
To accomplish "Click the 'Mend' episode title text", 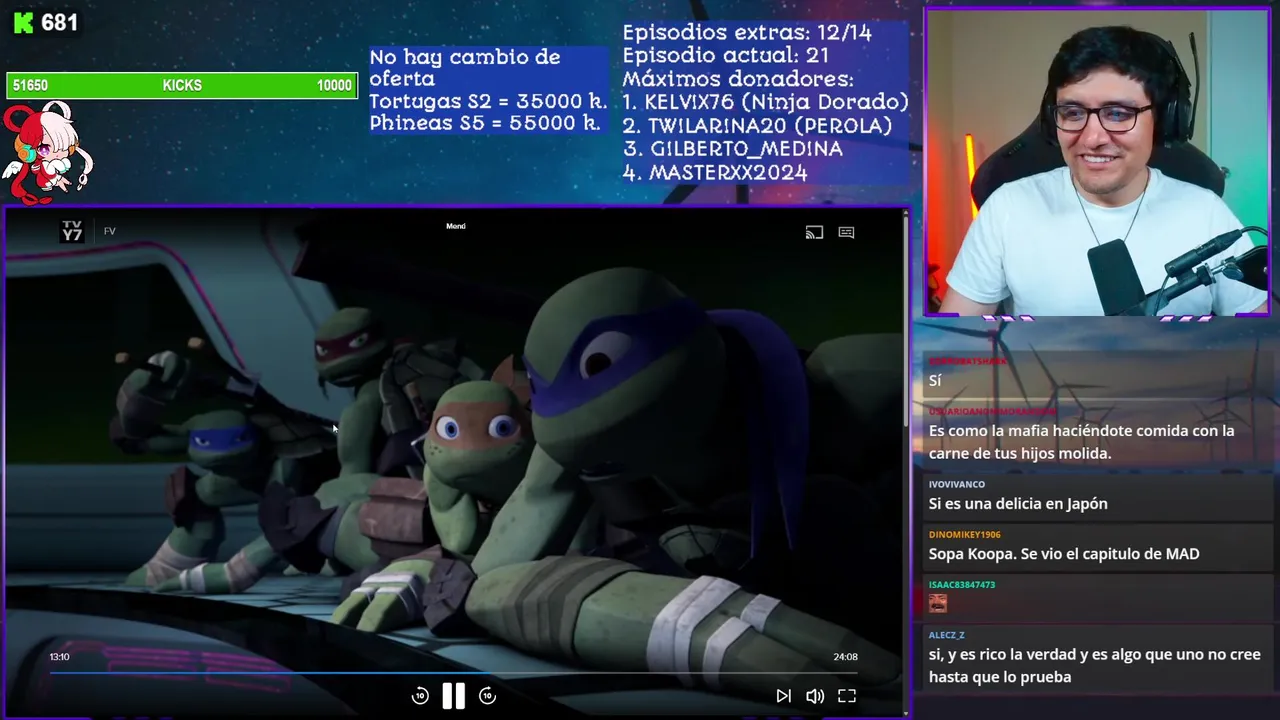I will point(456,226).
